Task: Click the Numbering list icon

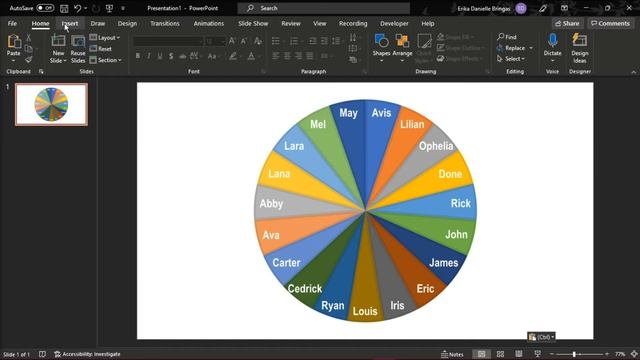Action: [x=294, y=41]
